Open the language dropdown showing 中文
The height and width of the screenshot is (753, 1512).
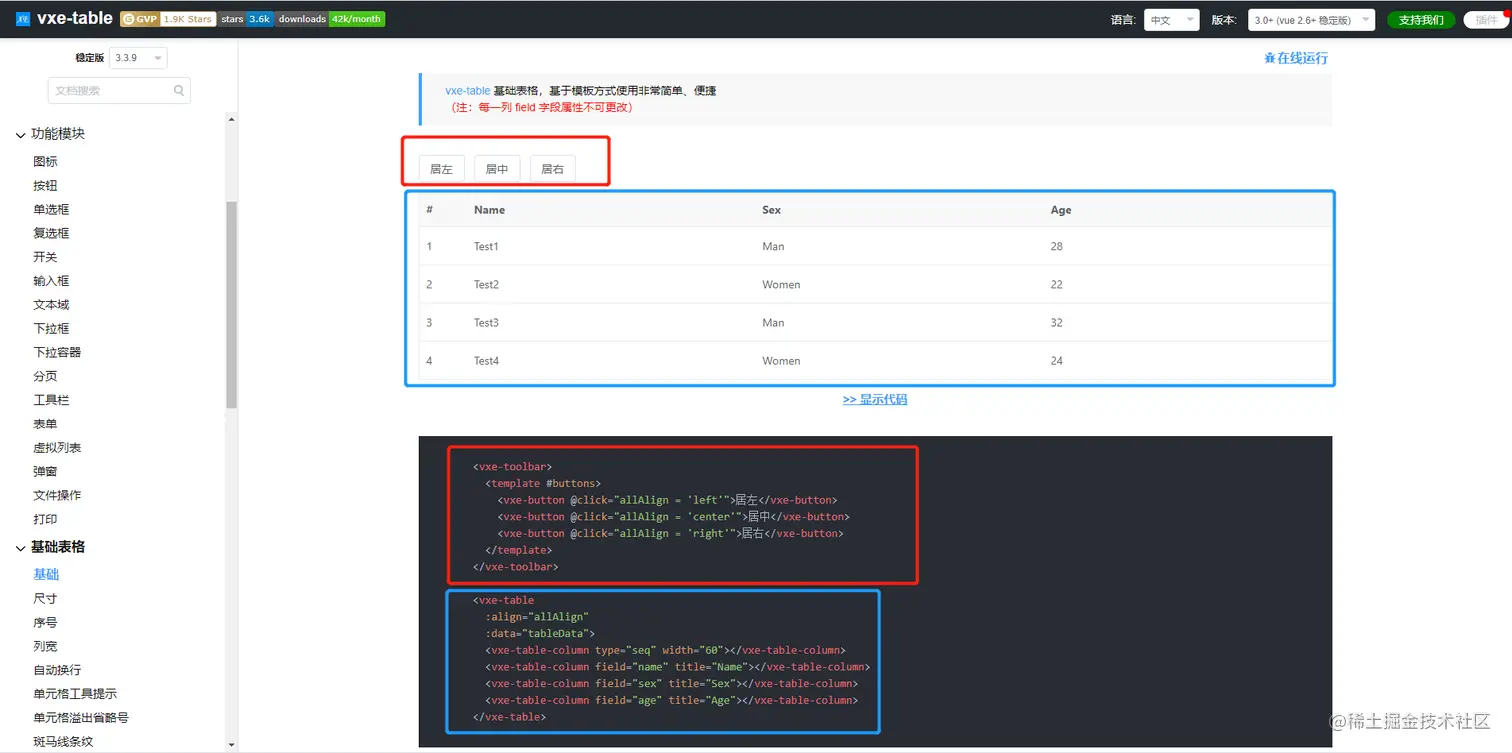[x=1171, y=20]
